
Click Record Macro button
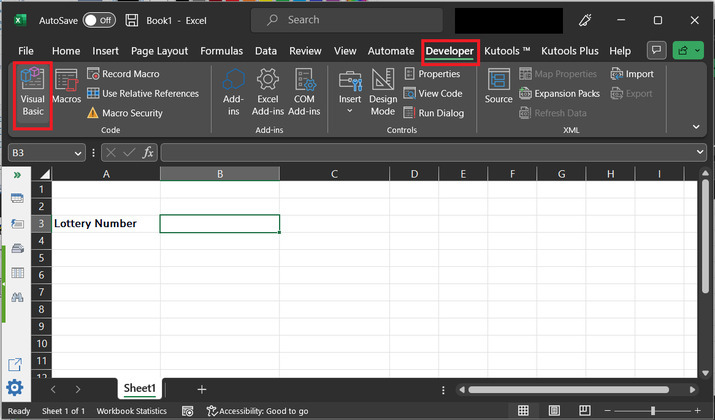123,74
